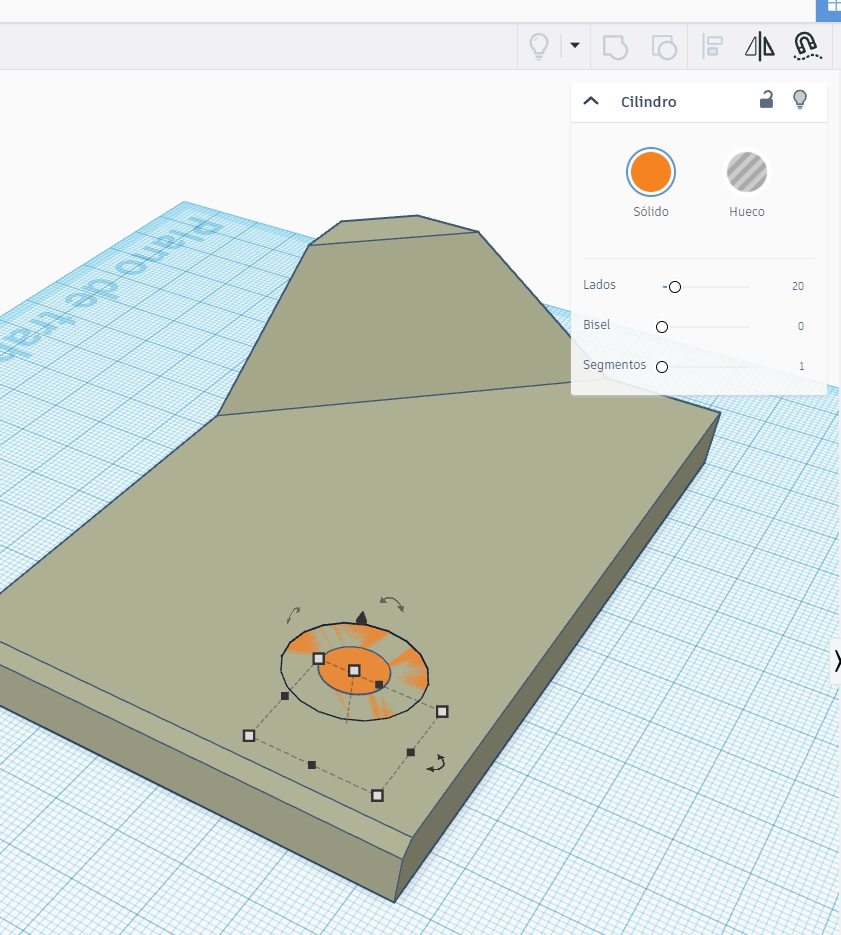Click the Segmentos slider handle
The width and height of the screenshot is (841, 935).
(662, 367)
